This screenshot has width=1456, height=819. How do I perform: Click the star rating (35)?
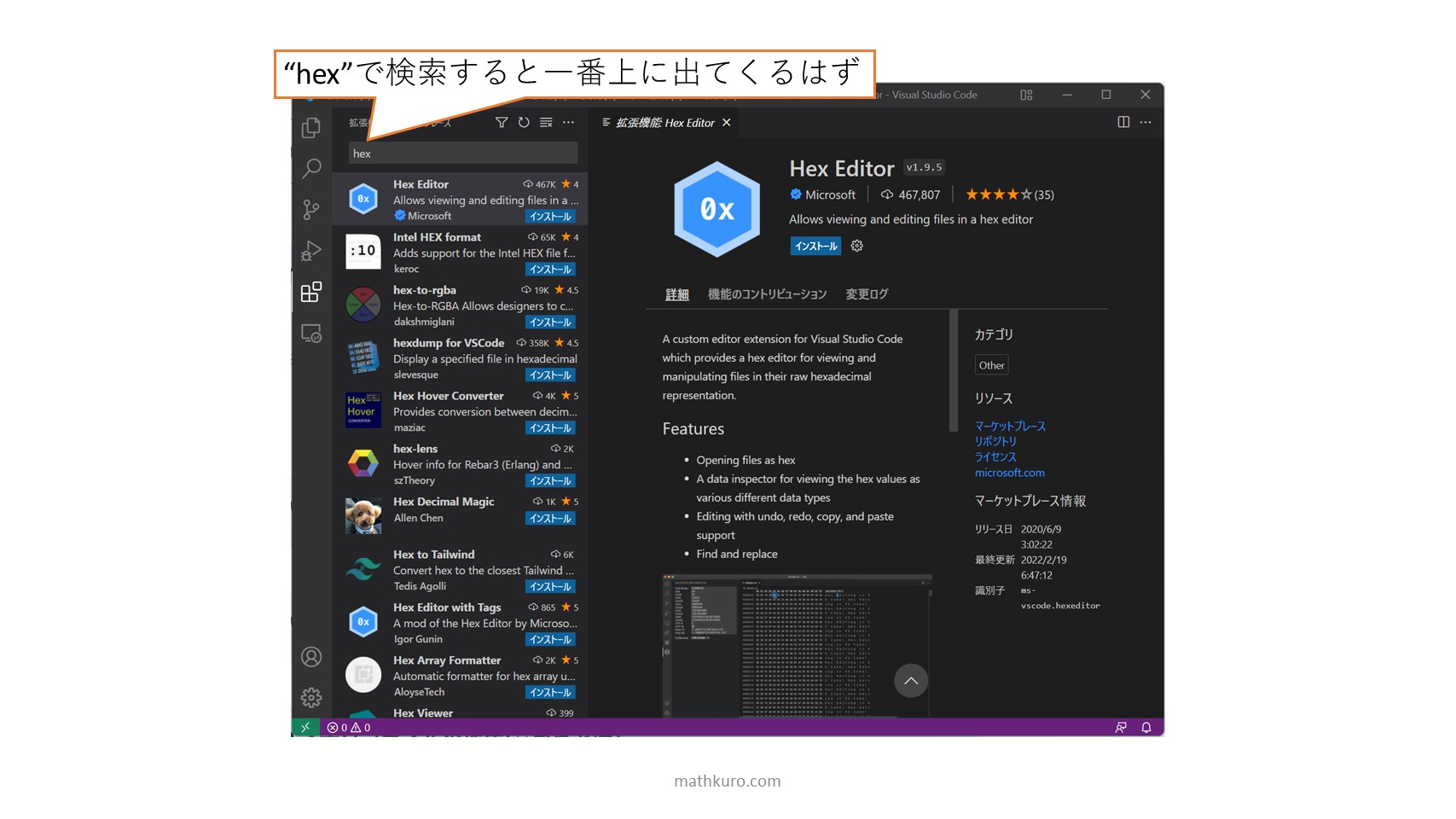click(1010, 195)
